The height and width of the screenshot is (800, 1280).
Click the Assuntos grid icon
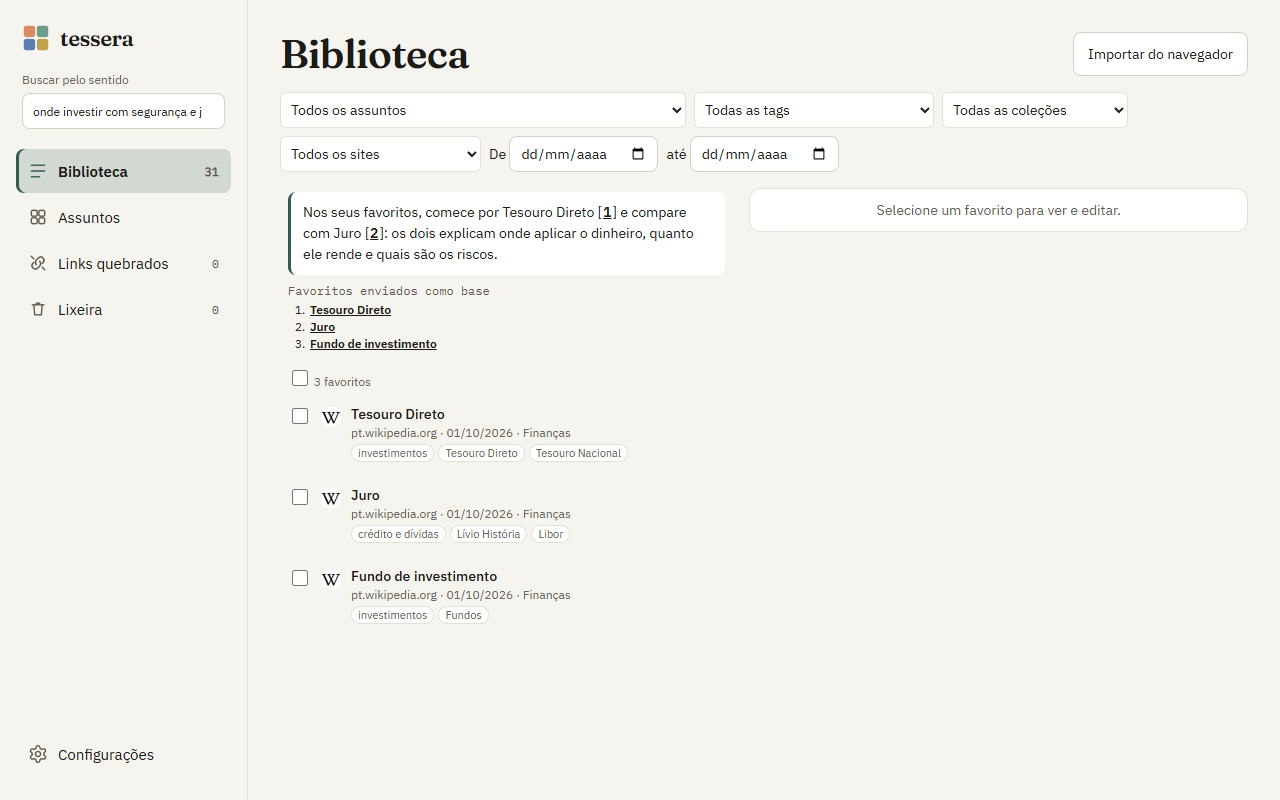[x=38, y=217]
